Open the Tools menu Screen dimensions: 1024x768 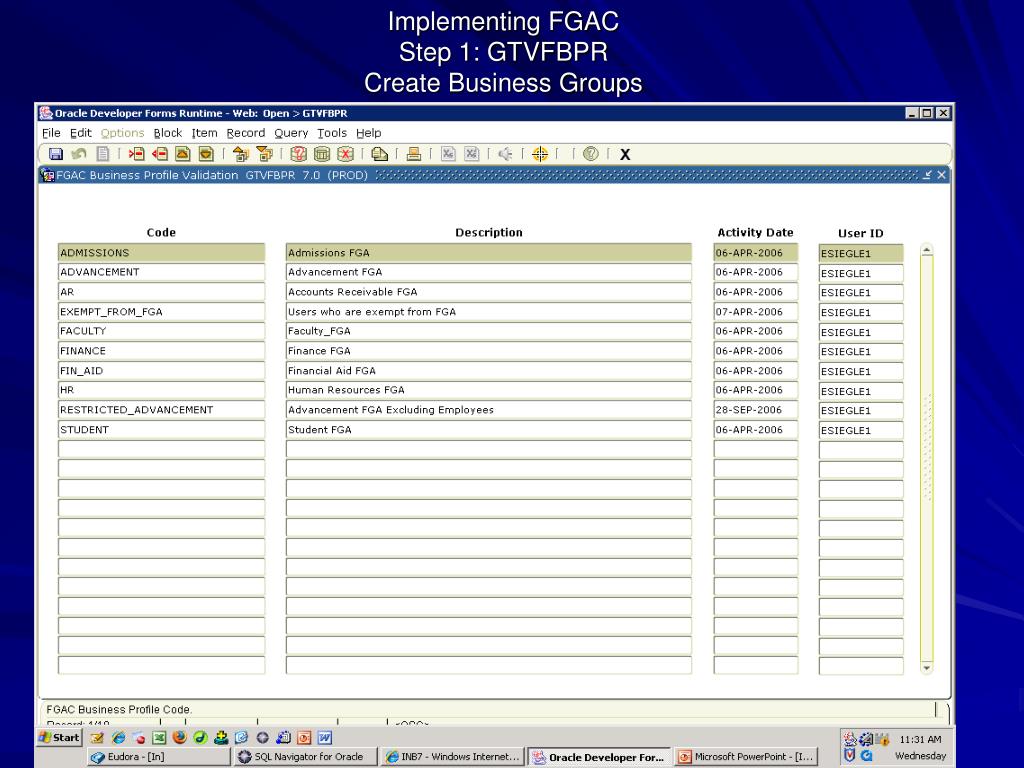tap(332, 133)
